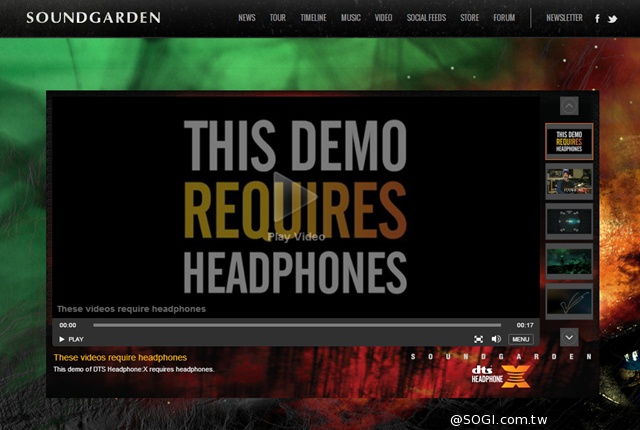Open the band's Facebook page icon
Screen dimensions: 640x430
pos(597,18)
